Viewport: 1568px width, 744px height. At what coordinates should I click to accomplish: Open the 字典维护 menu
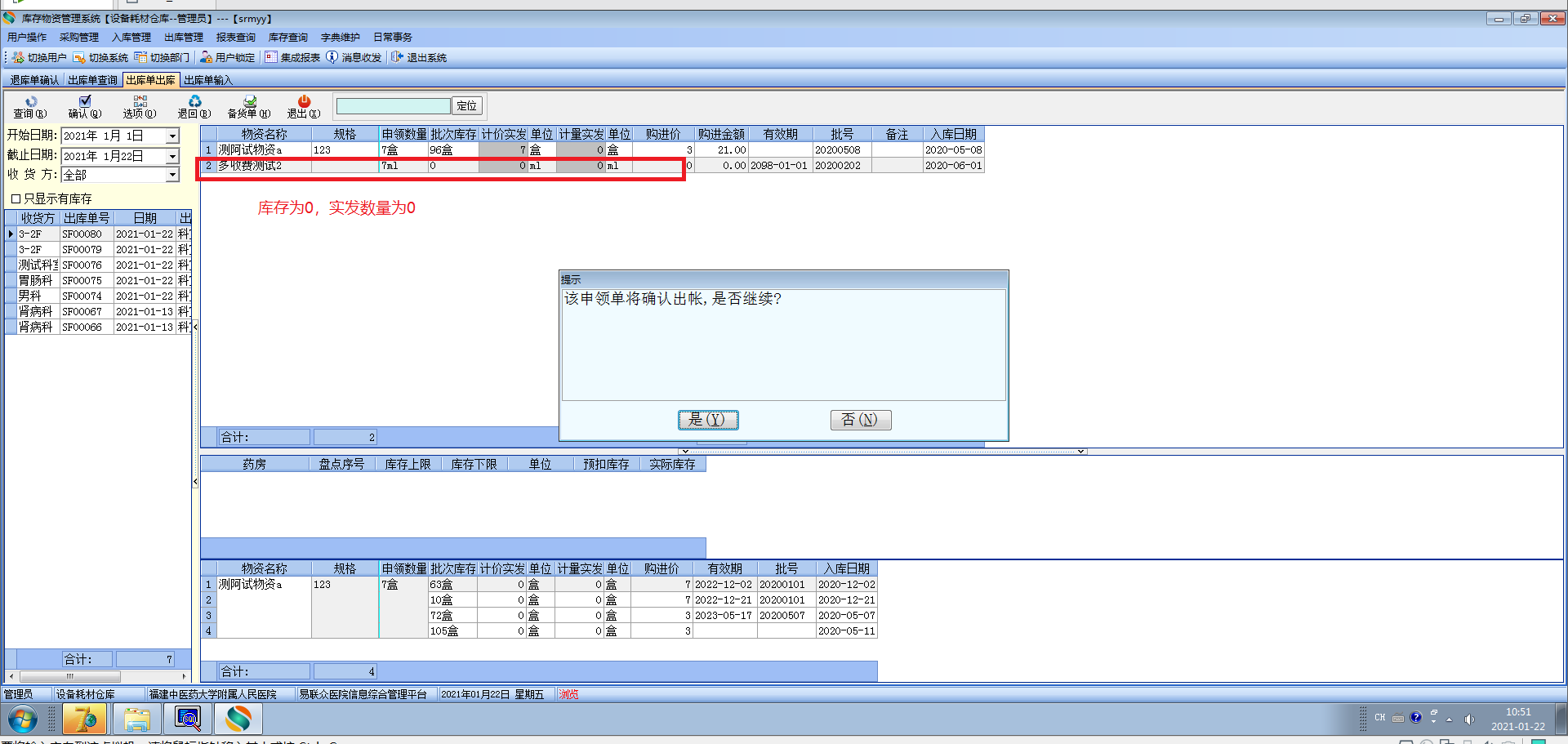click(x=341, y=38)
